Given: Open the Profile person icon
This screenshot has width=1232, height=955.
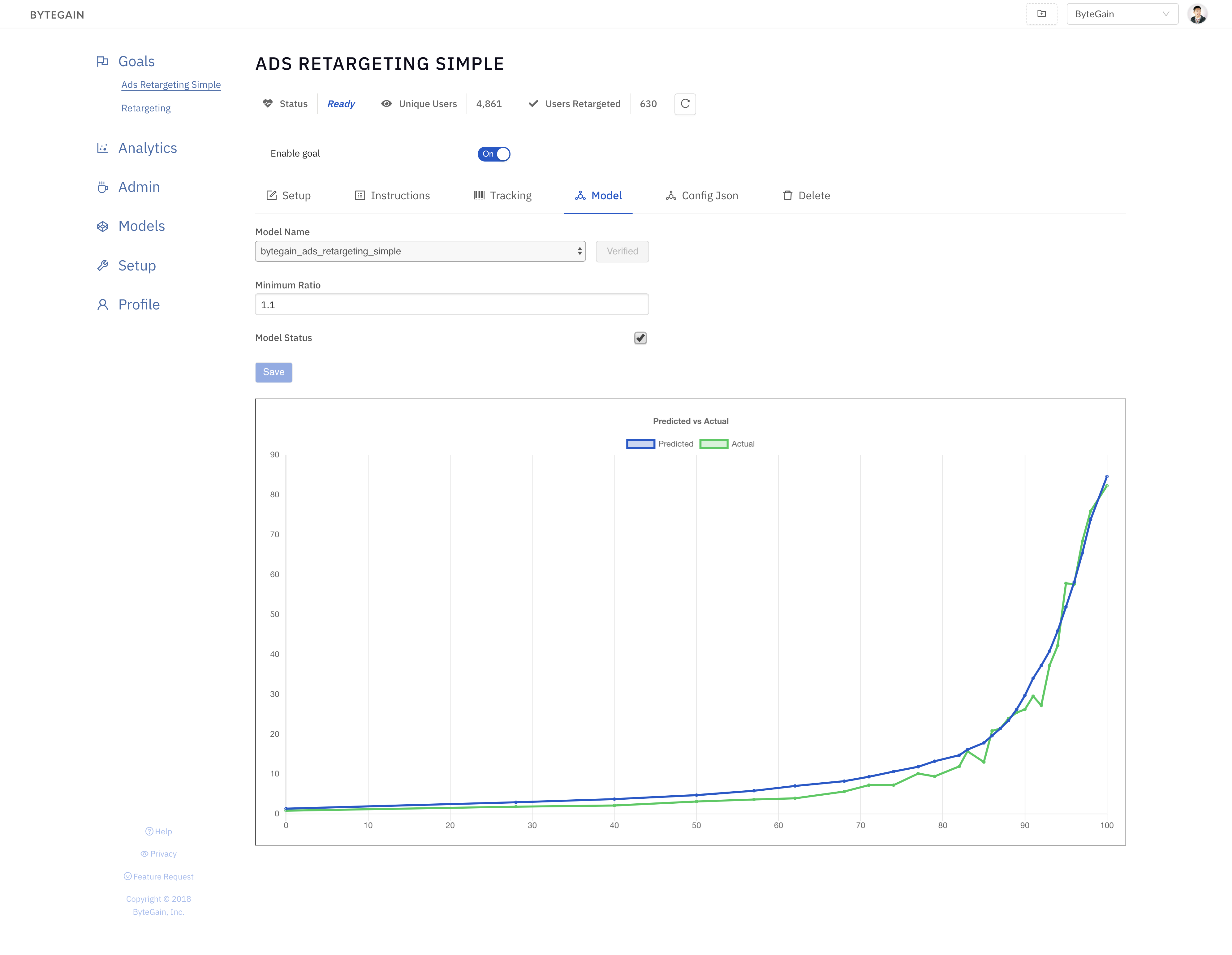Looking at the screenshot, I should (103, 304).
